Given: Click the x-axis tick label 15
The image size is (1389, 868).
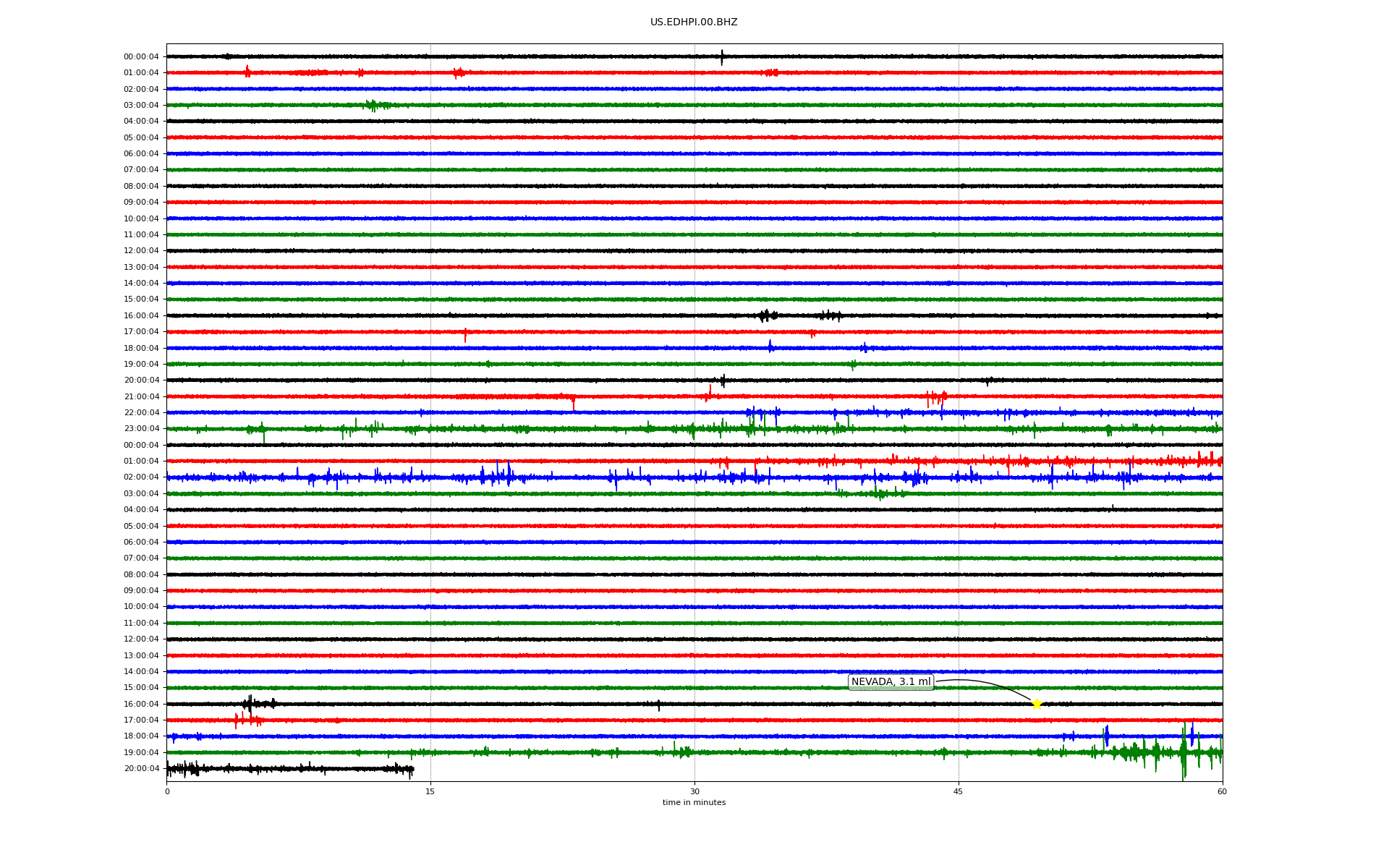Looking at the screenshot, I should (x=430, y=791).
